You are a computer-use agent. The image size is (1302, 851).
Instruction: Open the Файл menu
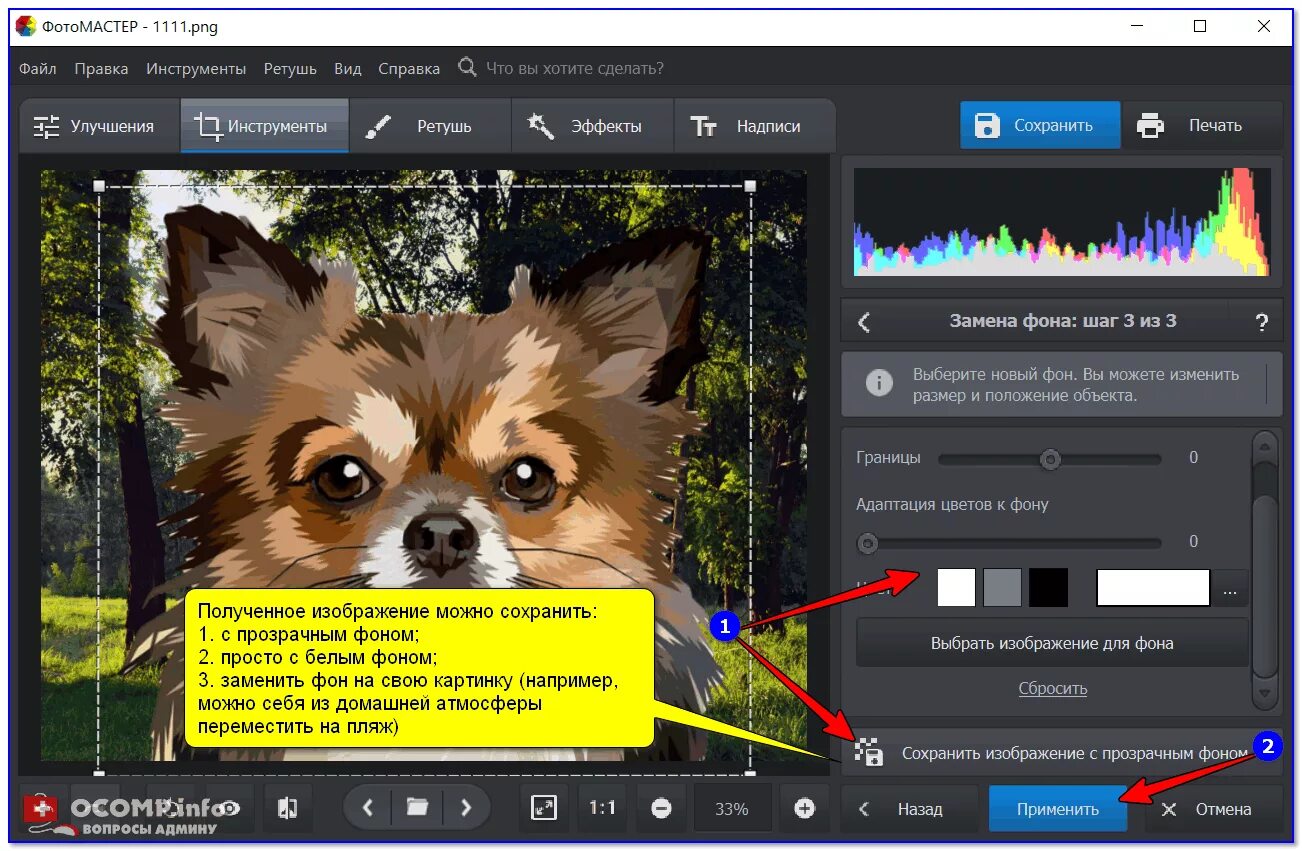[38, 69]
